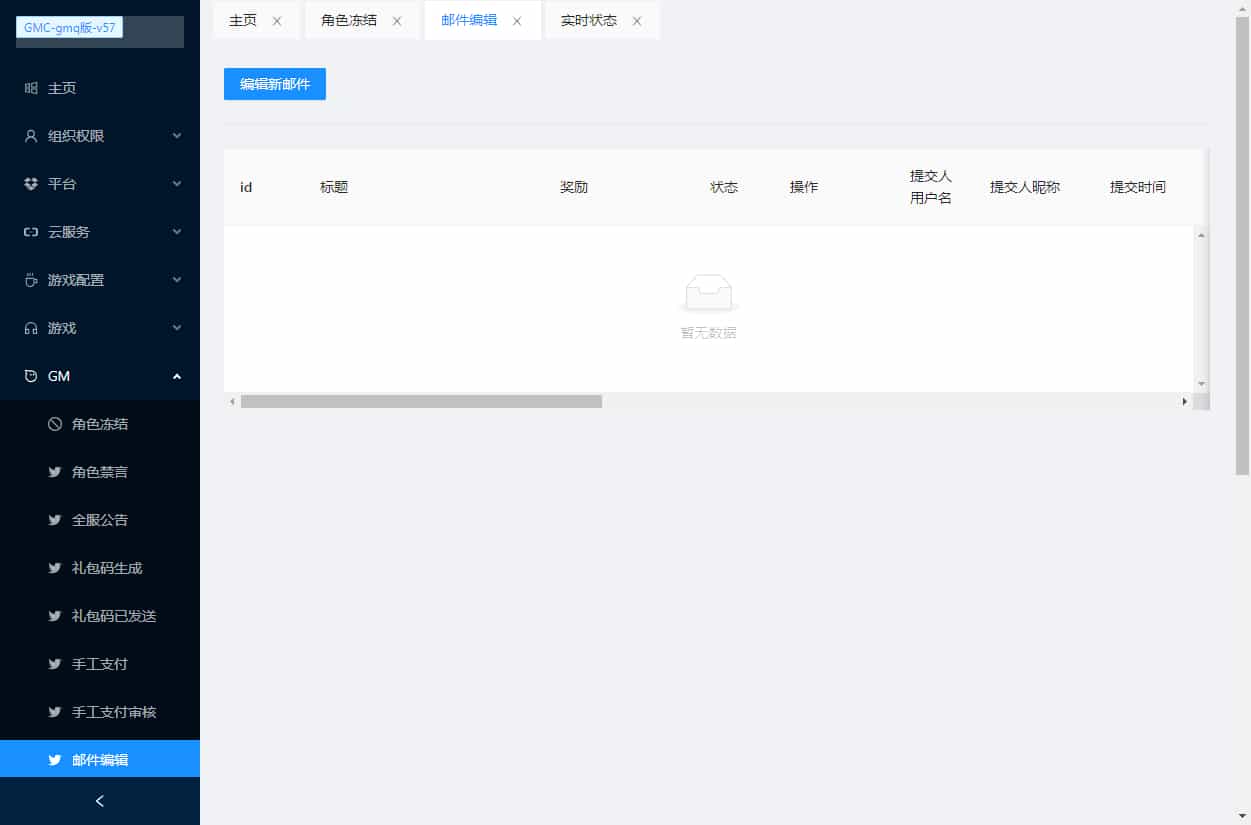The image size is (1251, 825).
Task: Click the GM menu icon
Action: coord(31,376)
